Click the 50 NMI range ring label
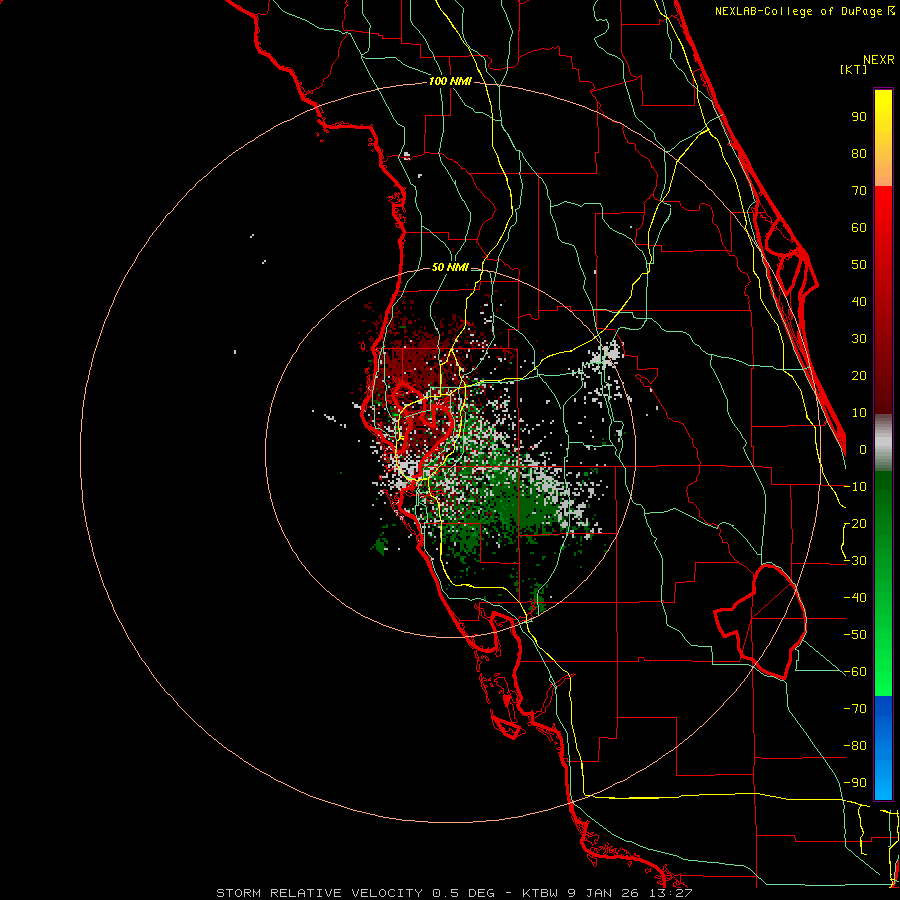 pos(449,267)
